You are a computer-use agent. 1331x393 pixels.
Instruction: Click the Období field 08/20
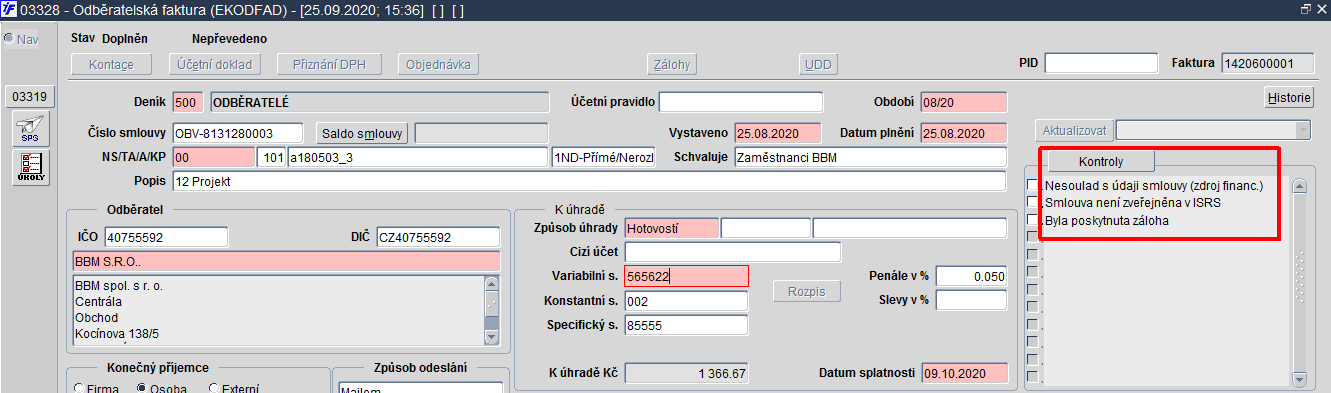(963, 102)
